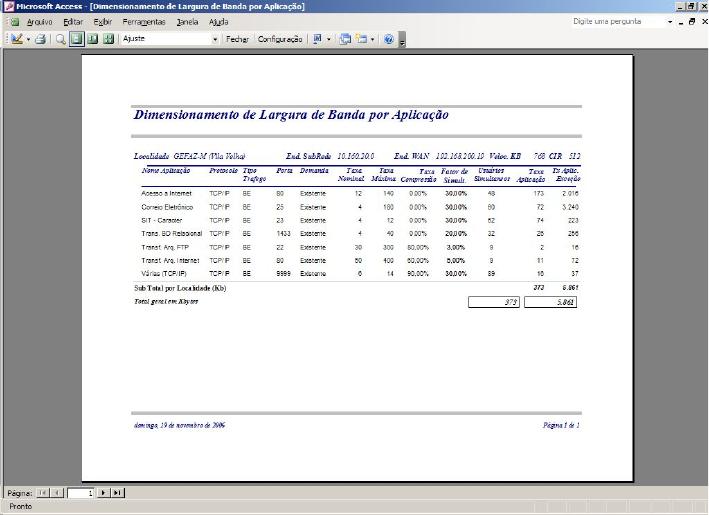
Task: Expand the help question dropdown arrow
Action: (670, 22)
